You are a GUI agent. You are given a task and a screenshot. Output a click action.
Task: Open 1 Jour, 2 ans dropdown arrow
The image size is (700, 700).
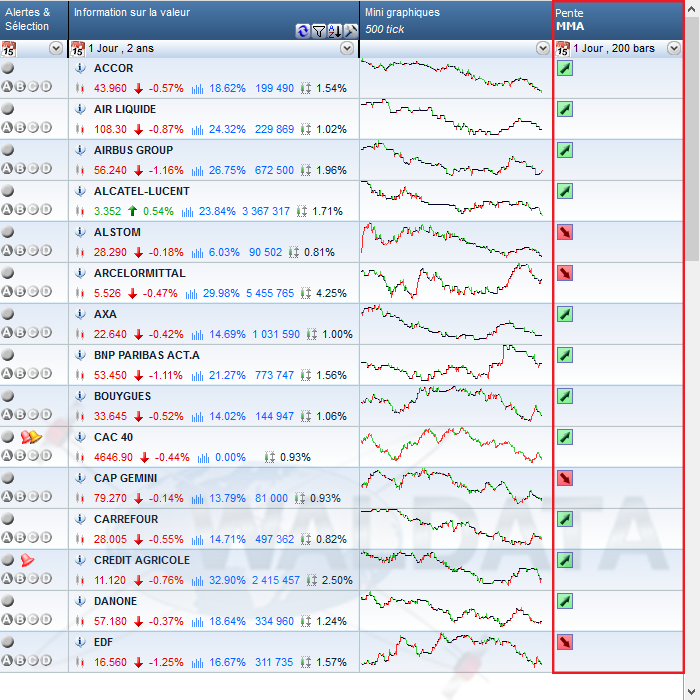pyautogui.click(x=347, y=48)
